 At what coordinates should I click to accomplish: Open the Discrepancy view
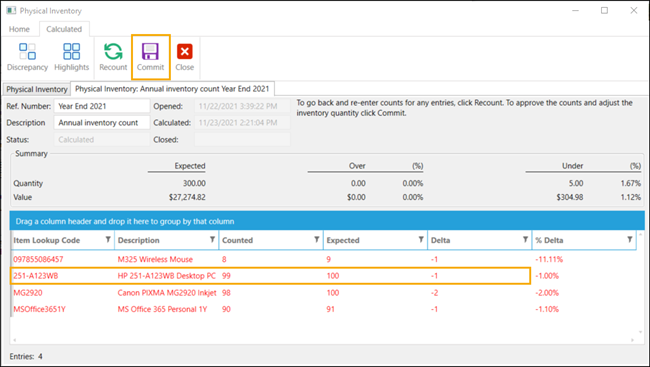[x=27, y=57]
